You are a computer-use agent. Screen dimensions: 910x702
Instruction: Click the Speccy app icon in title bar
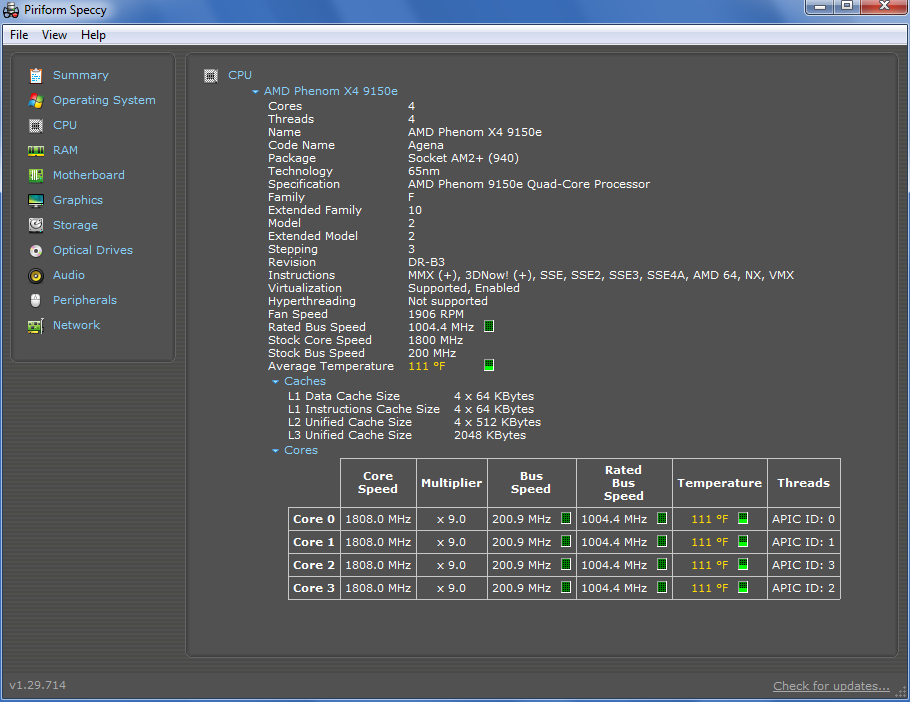11,10
